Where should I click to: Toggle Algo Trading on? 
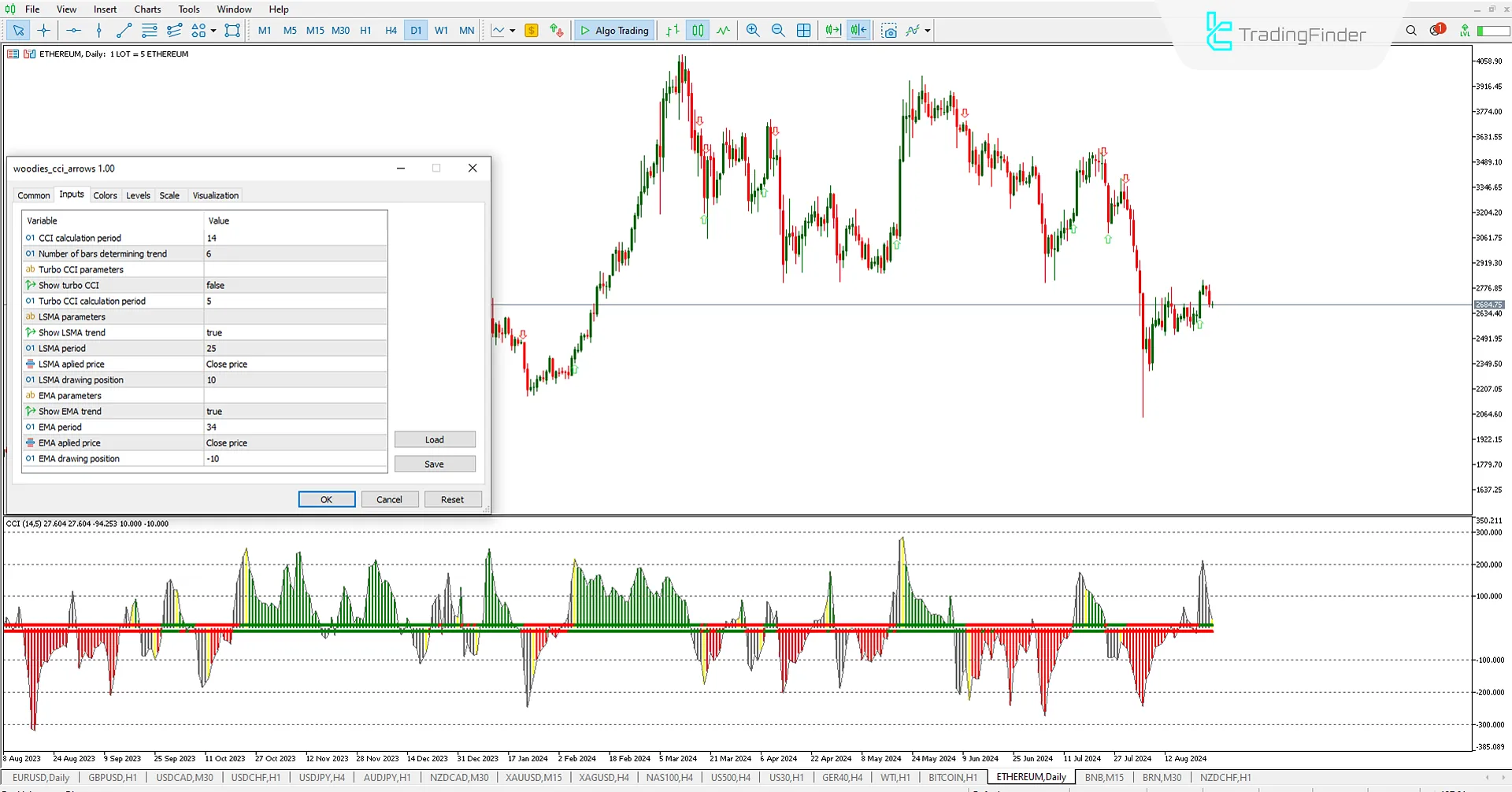[613, 30]
